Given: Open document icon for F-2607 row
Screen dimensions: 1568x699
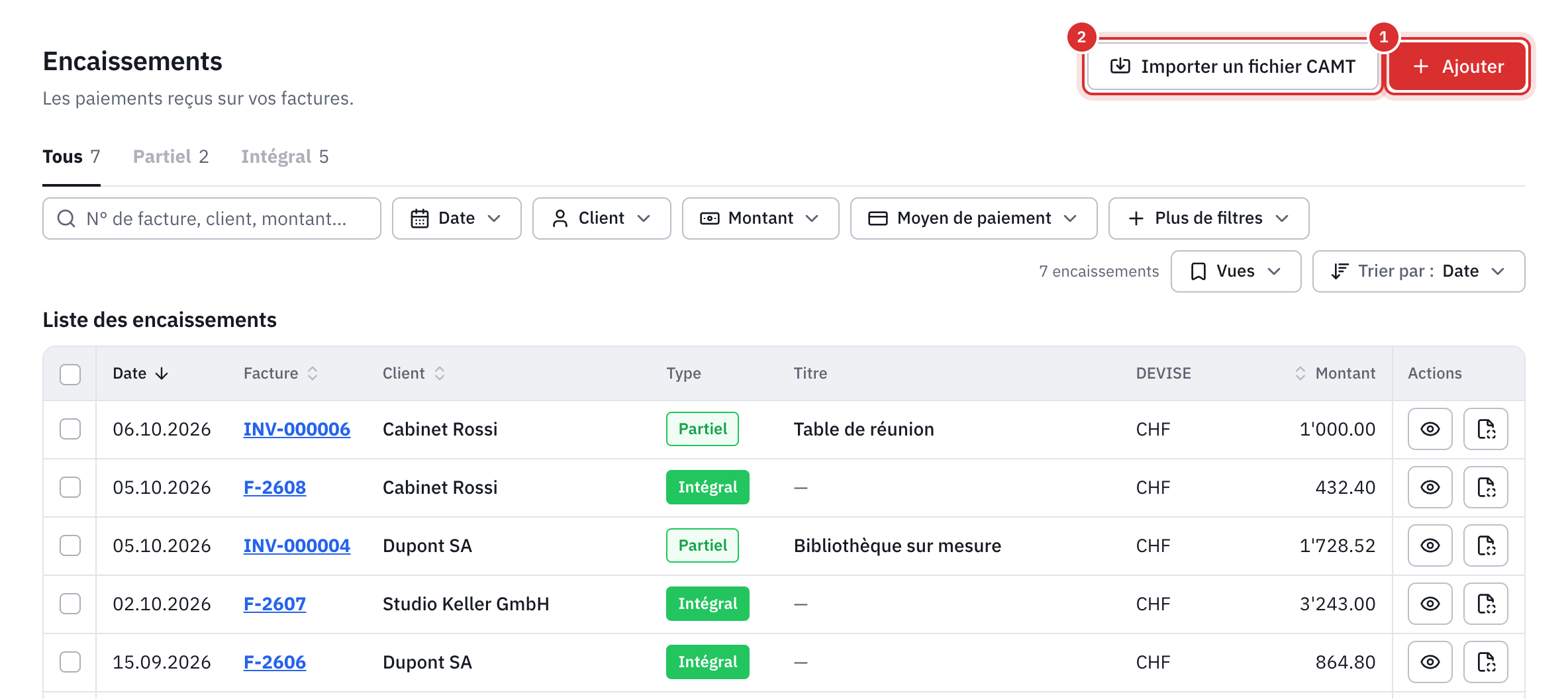Looking at the screenshot, I should click(1486, 604).
